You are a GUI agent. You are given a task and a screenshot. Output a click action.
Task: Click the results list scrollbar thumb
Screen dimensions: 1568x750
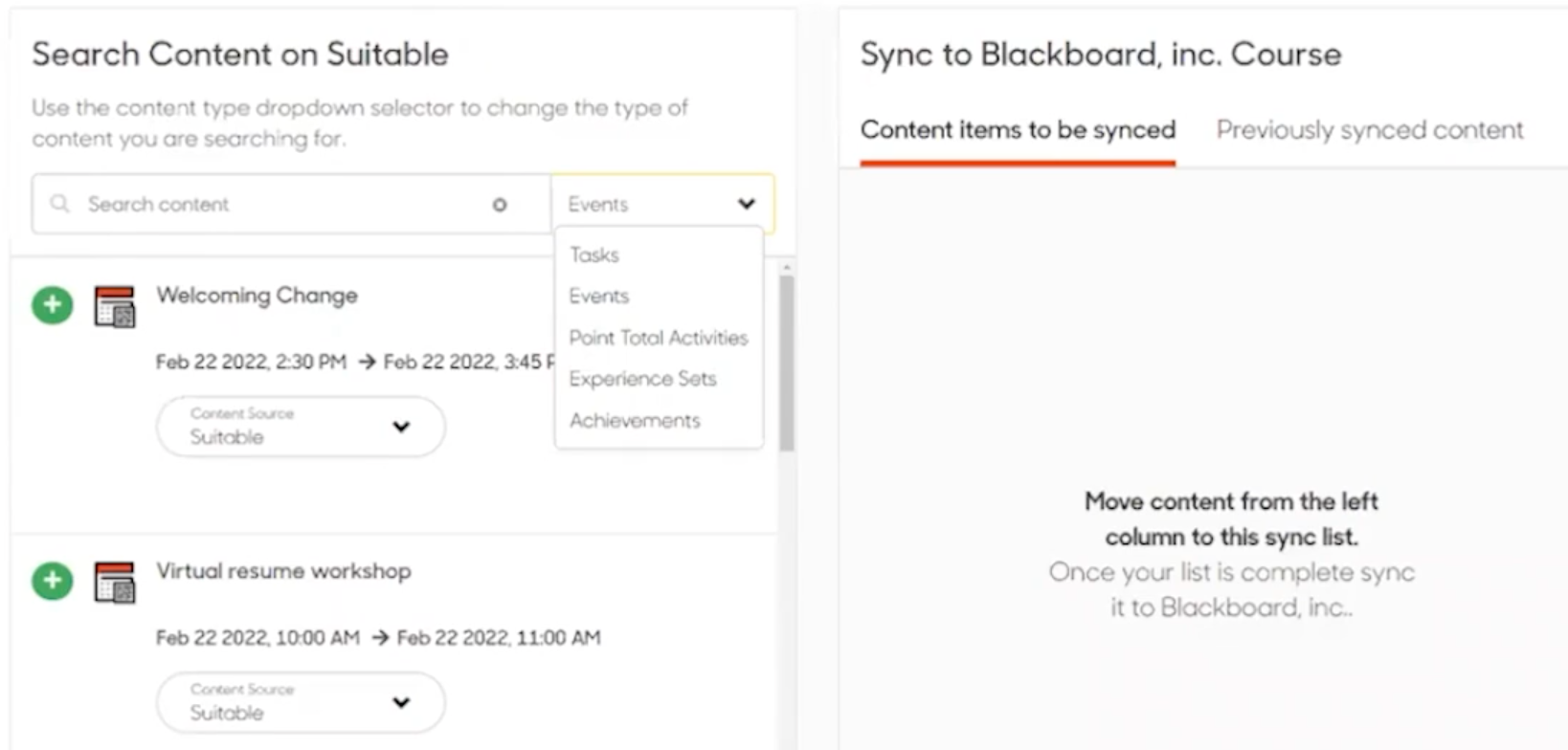[787, 364]
